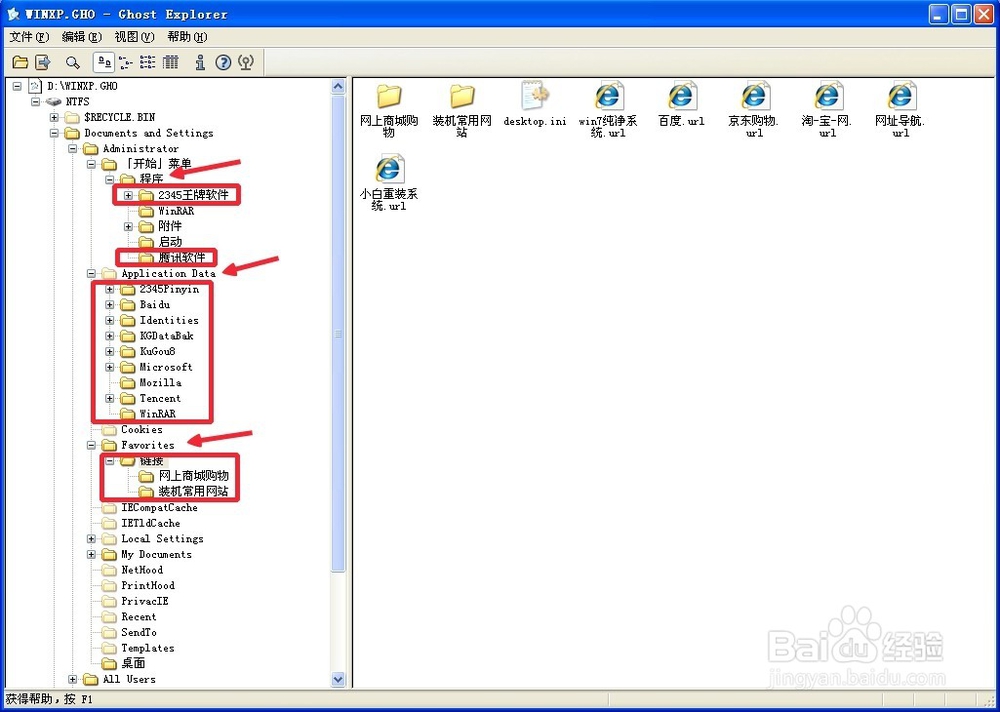This screenshot has width=1000, height=712.
Task: Collapse the D:\WINXP.GHO root node
Action: [x=17, y=86]
